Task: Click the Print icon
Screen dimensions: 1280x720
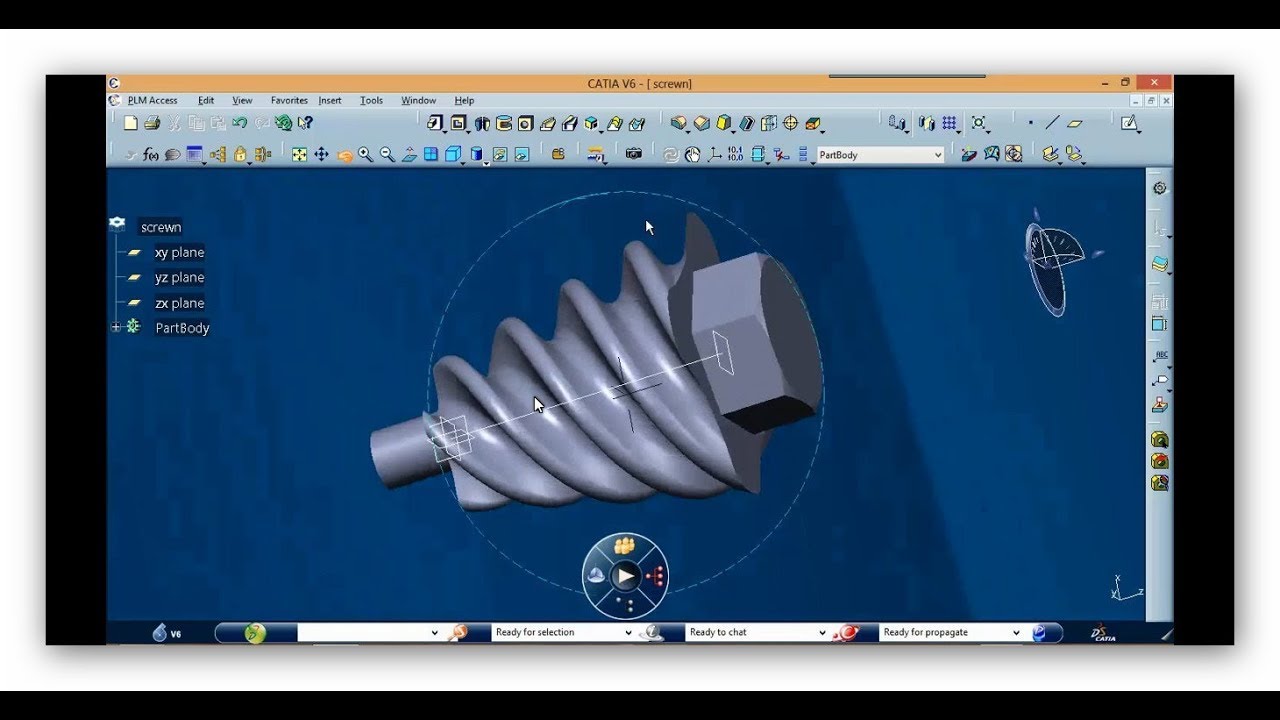Action: [152, 123]
